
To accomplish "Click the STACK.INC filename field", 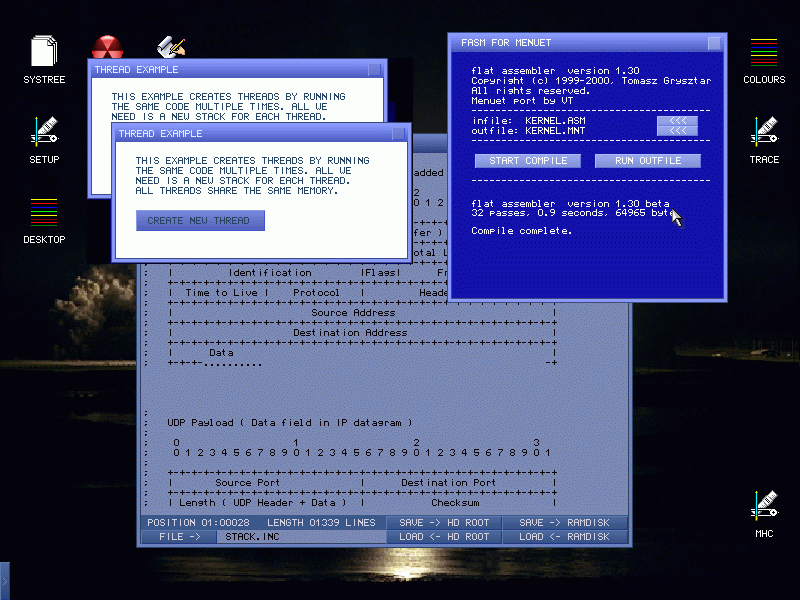I will (301, 537).
